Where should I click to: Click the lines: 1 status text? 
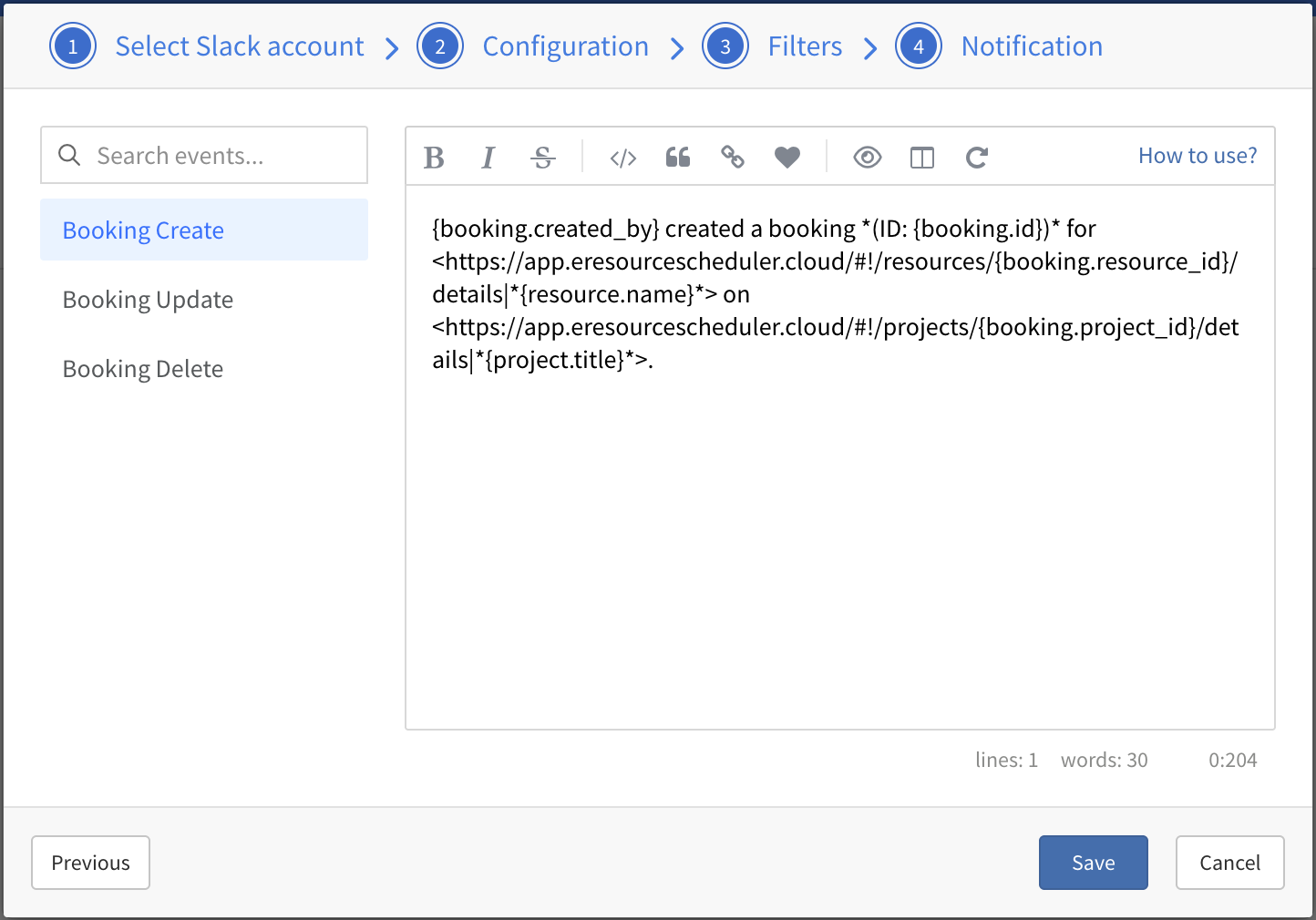(x=1007, y=760)
